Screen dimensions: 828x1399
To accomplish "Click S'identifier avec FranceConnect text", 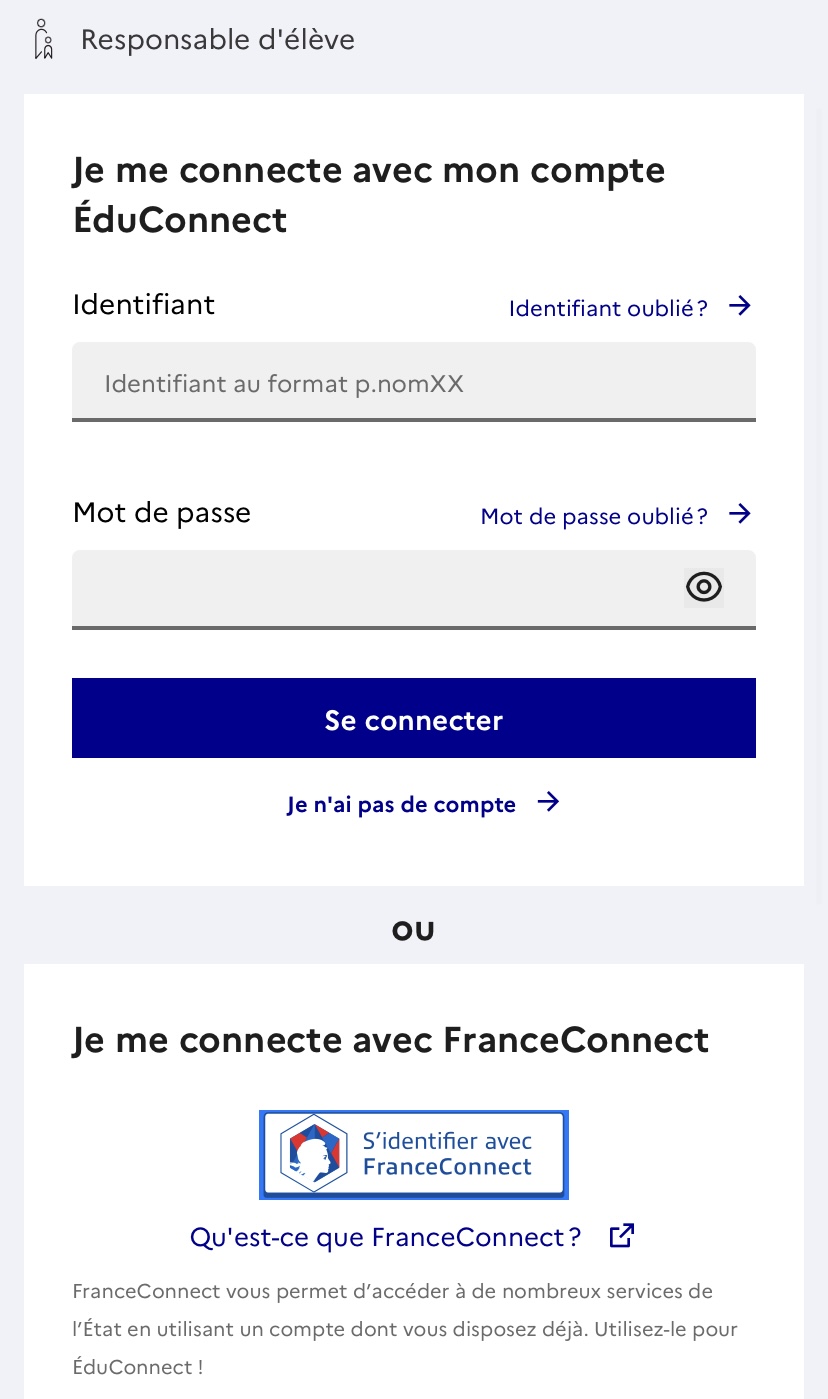I will coord(447,1154).
